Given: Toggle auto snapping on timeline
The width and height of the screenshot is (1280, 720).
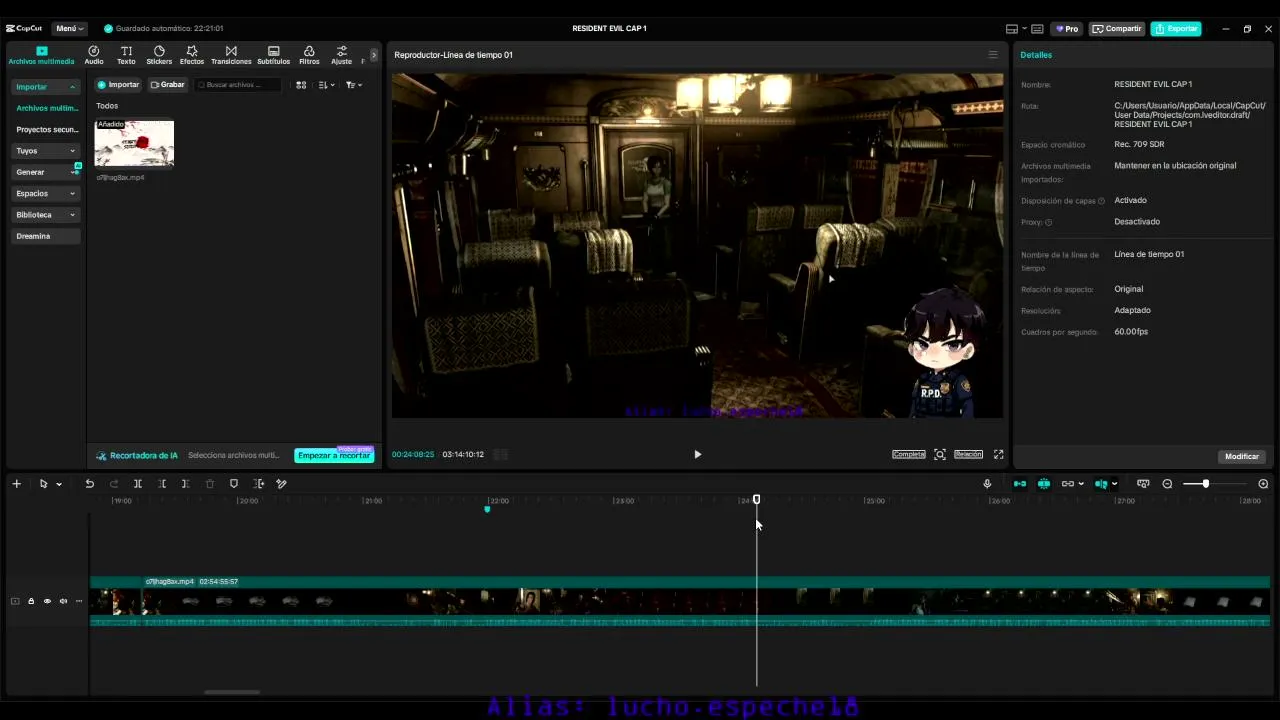Looking at the screenshot, I should (1044, 484).
